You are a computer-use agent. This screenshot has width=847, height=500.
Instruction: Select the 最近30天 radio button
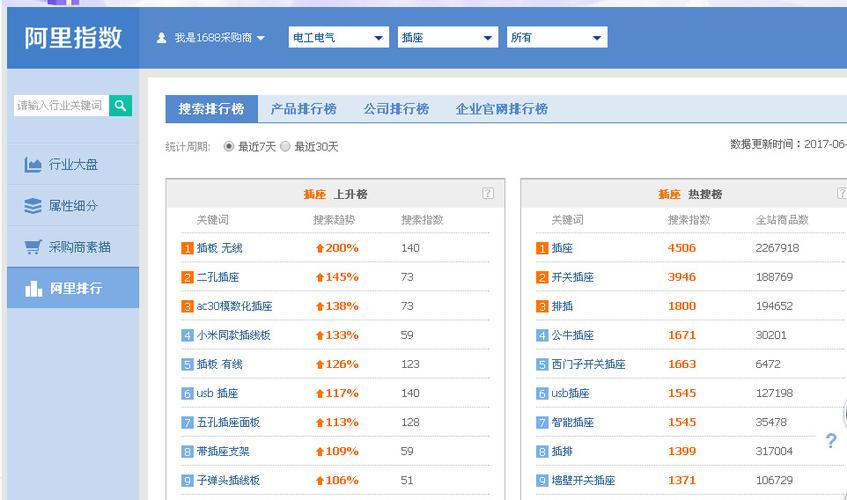pos(285,146)
